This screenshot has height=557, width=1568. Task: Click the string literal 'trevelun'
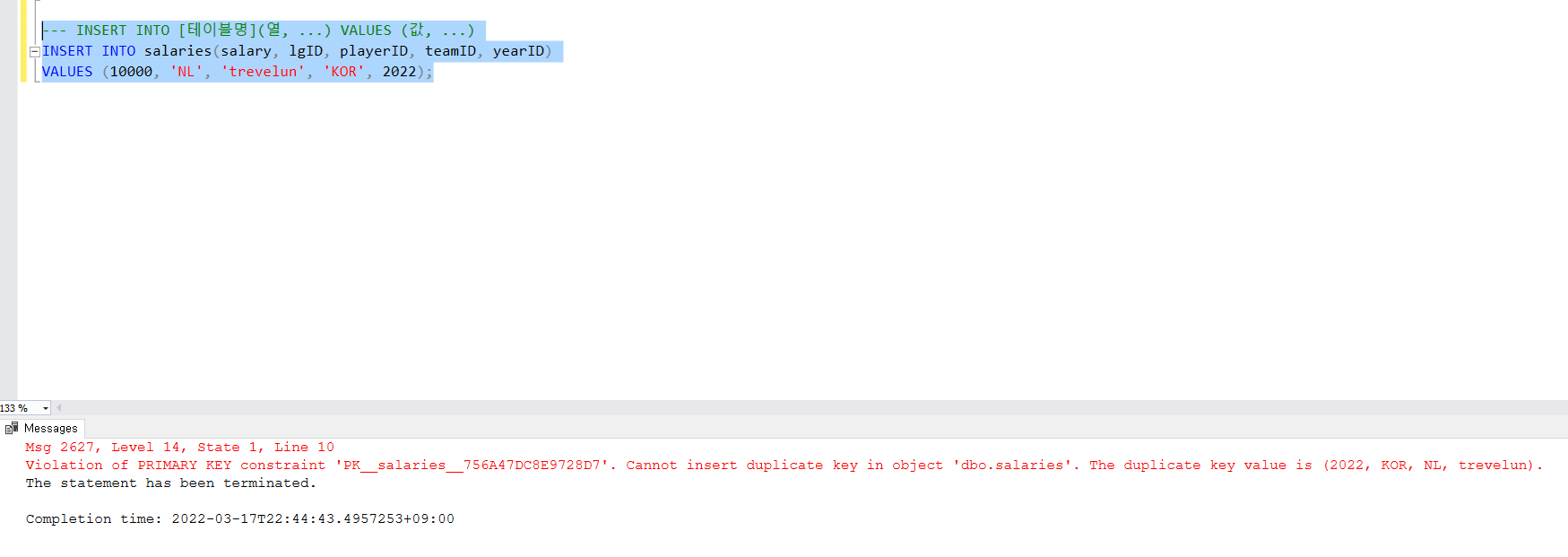click(x=263, y=72)
